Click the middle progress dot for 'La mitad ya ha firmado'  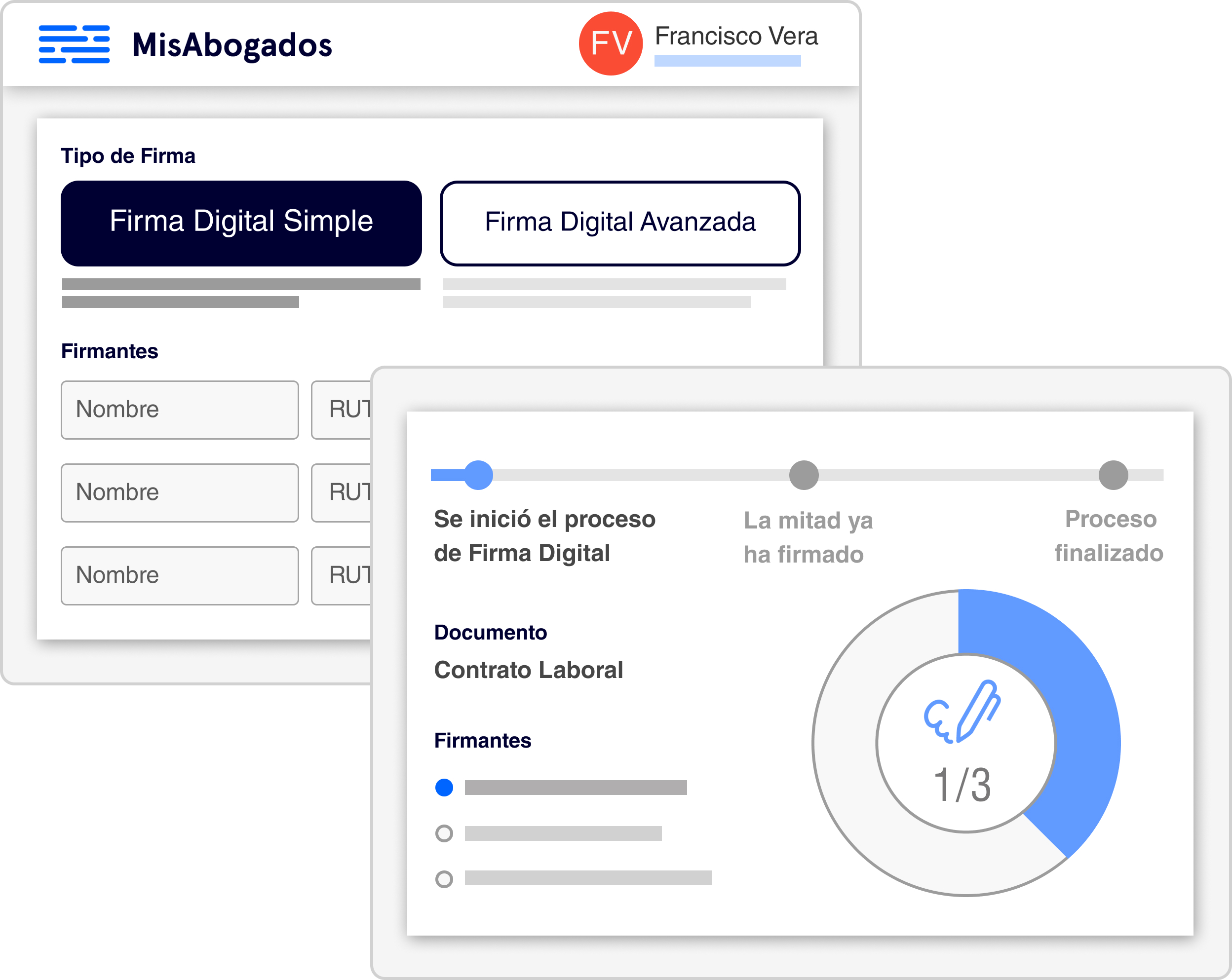coord(803,475)
